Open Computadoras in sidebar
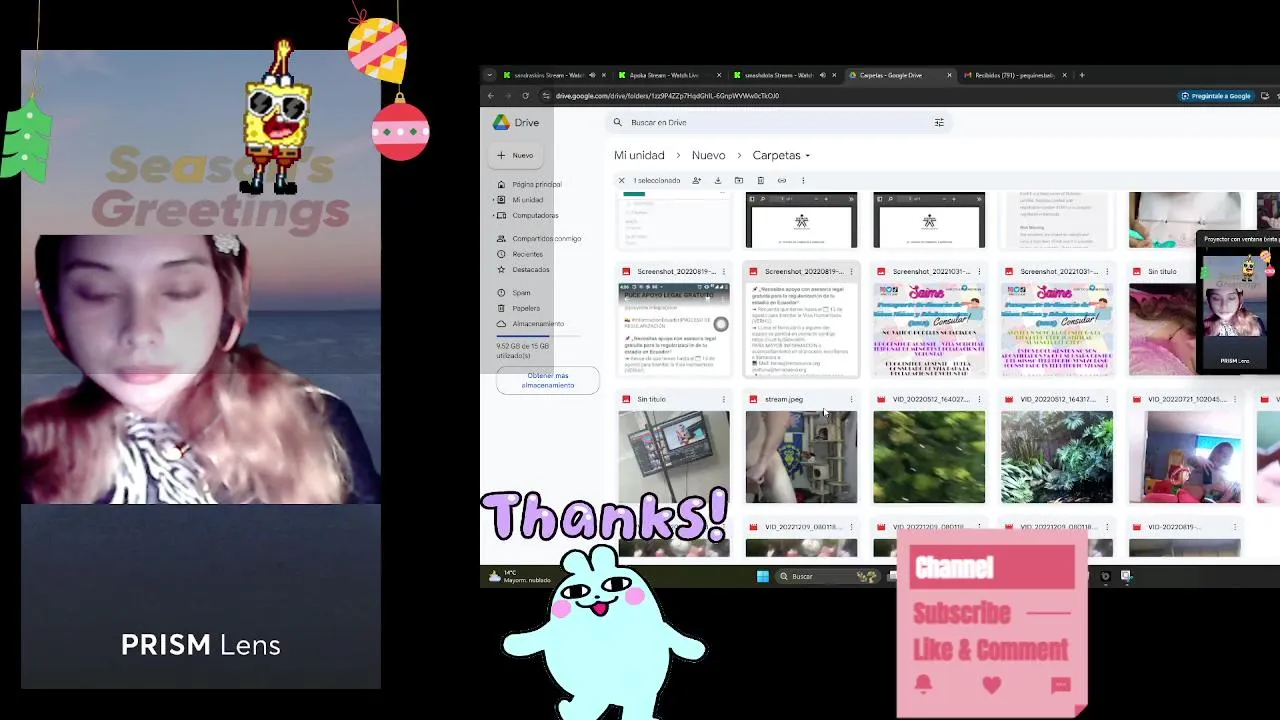 click(535, 215)
